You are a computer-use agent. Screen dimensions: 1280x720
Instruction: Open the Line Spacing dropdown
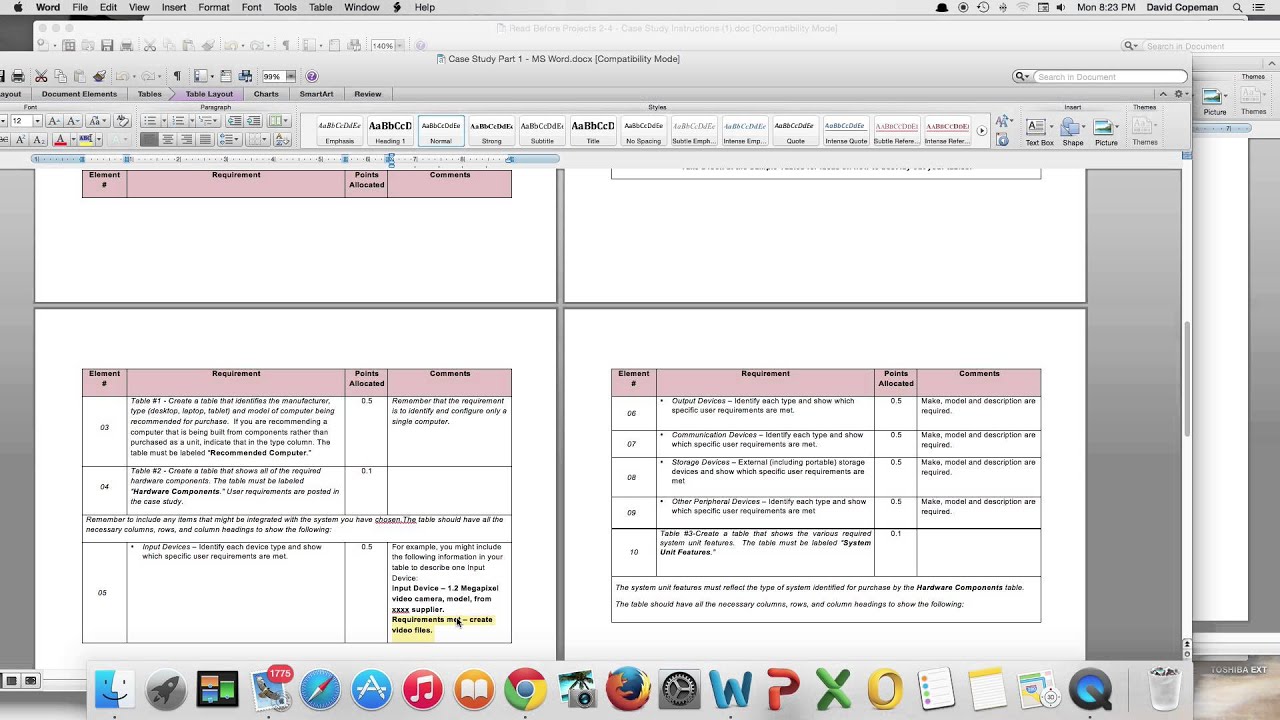point(229,139)
